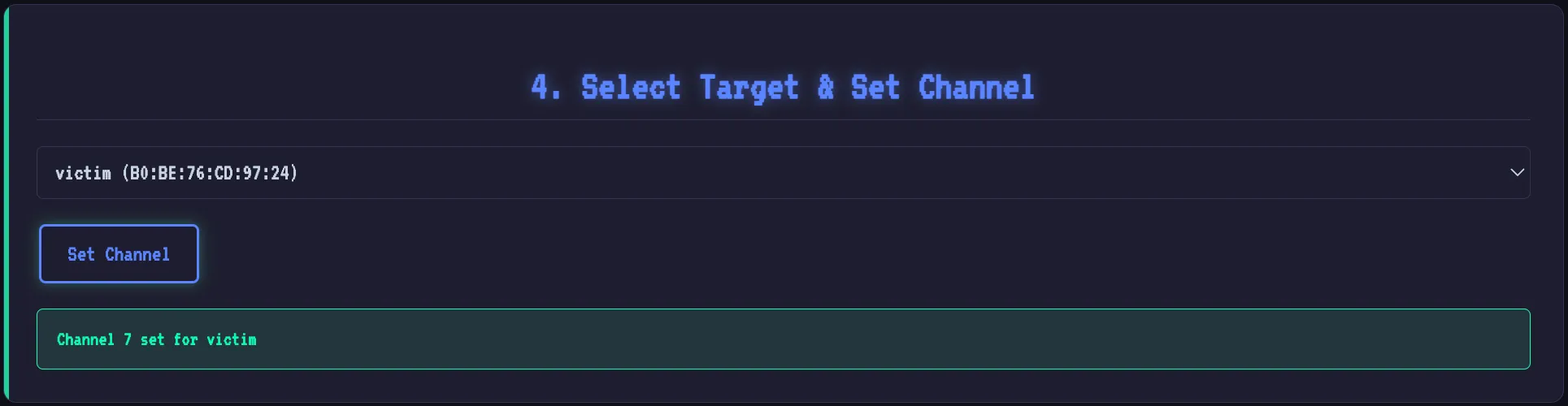This screenshot has width=1568, height=406.
Task: Click the 'Set Channel' label text
Action: coord(119,254)
